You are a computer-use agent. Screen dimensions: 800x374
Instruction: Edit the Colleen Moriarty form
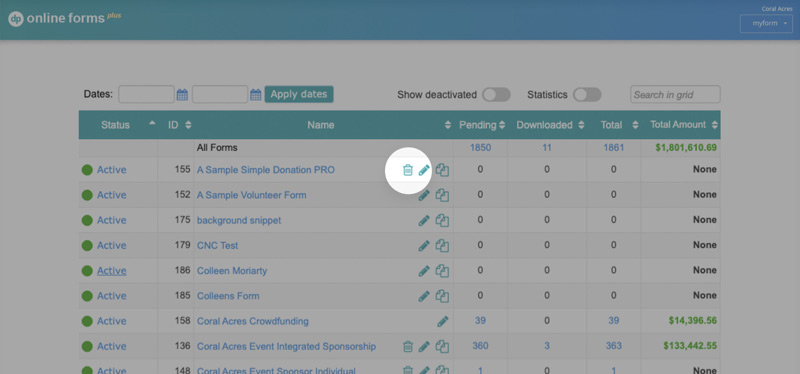point(424,270)
